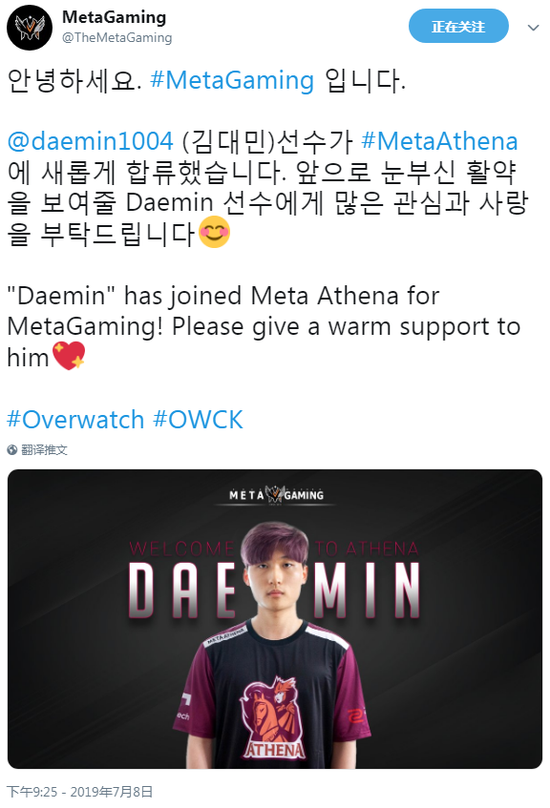The height and width of the screenshot is (808, 550).
Task: Open the #OWCK hashtag
Action: click(x=198, y=419)
